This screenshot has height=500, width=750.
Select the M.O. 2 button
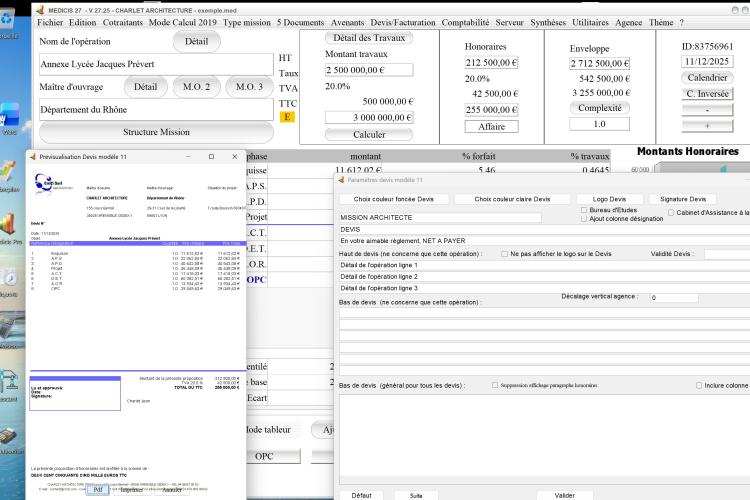click(x=197, y=87)
